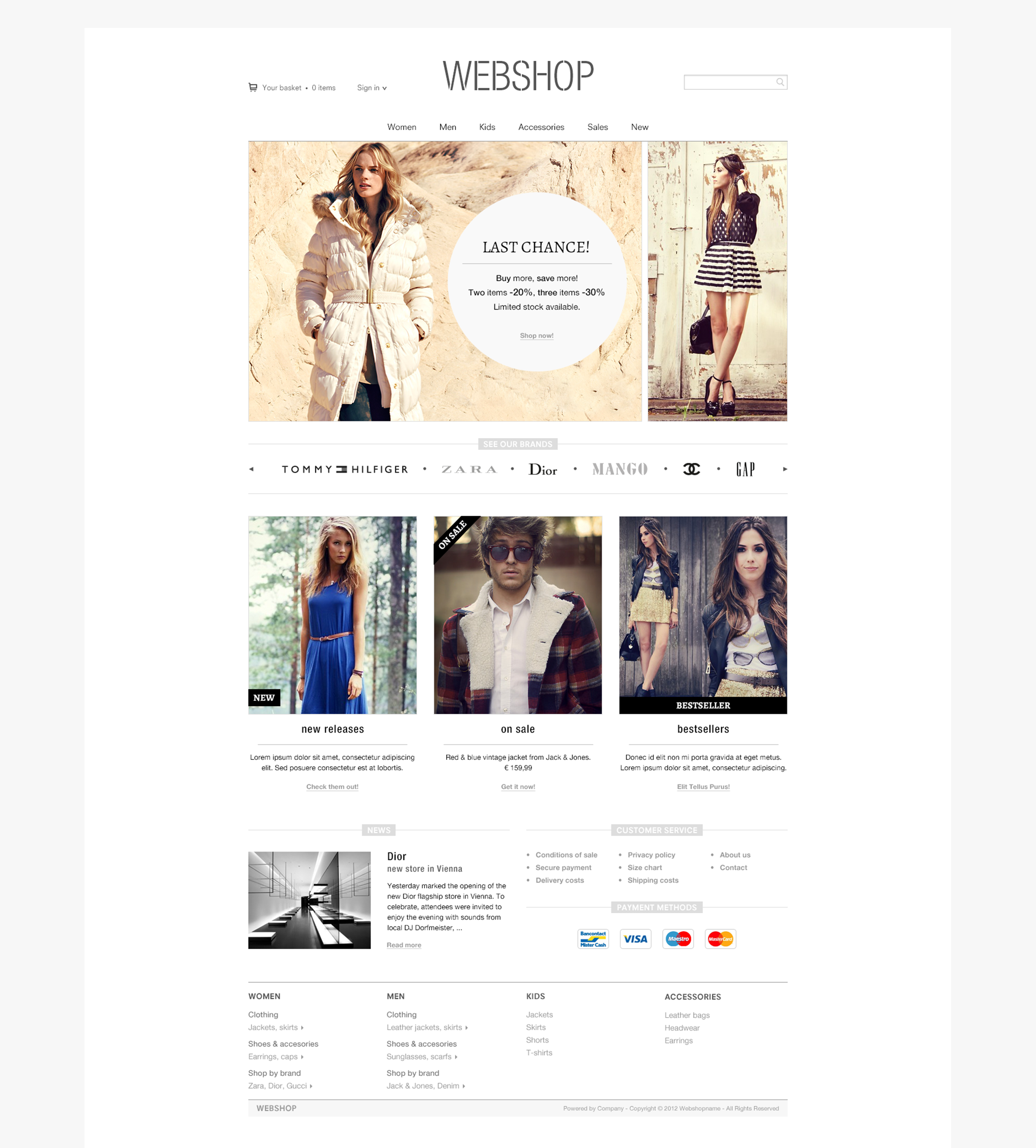This screenshot has height=1148, width=1036.
Task: Open the Sign in dropdown menu
Action: pyautogui.click(x=371, y=87)
